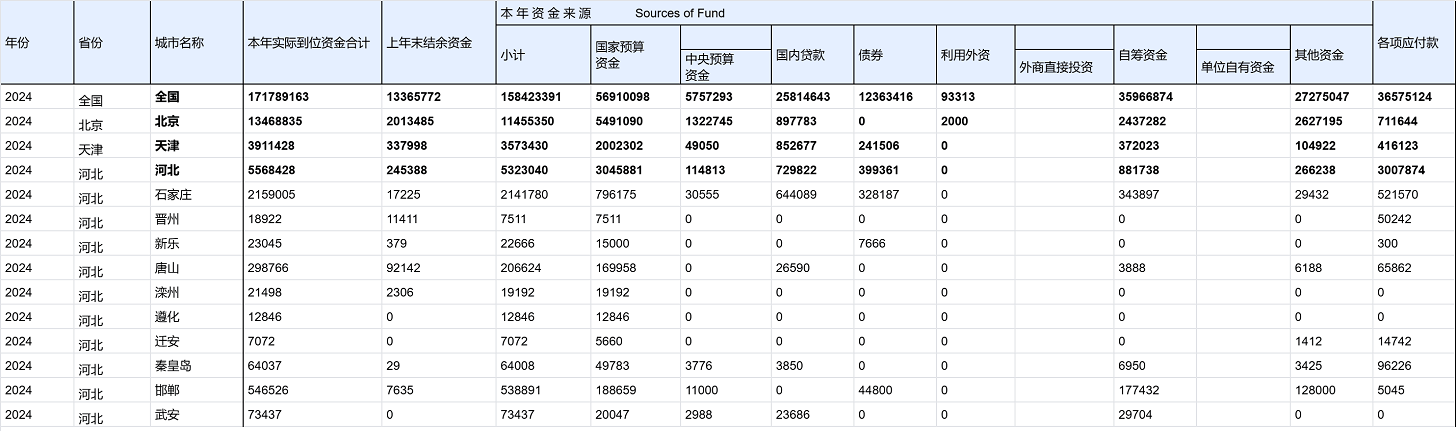
Task: Click the 年份 column header
Action: point(37,43)
